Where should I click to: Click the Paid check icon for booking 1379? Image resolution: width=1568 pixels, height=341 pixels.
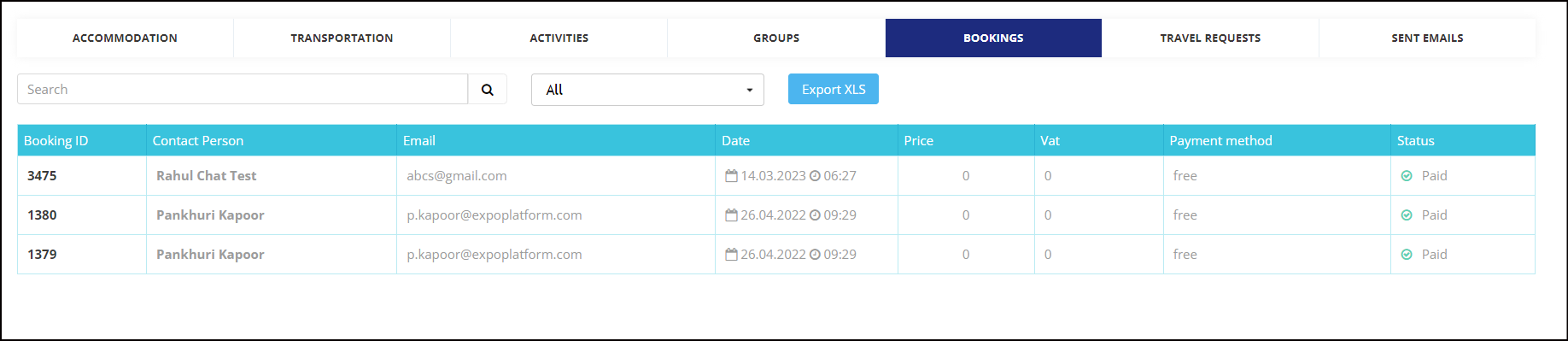pos(1407,255)
